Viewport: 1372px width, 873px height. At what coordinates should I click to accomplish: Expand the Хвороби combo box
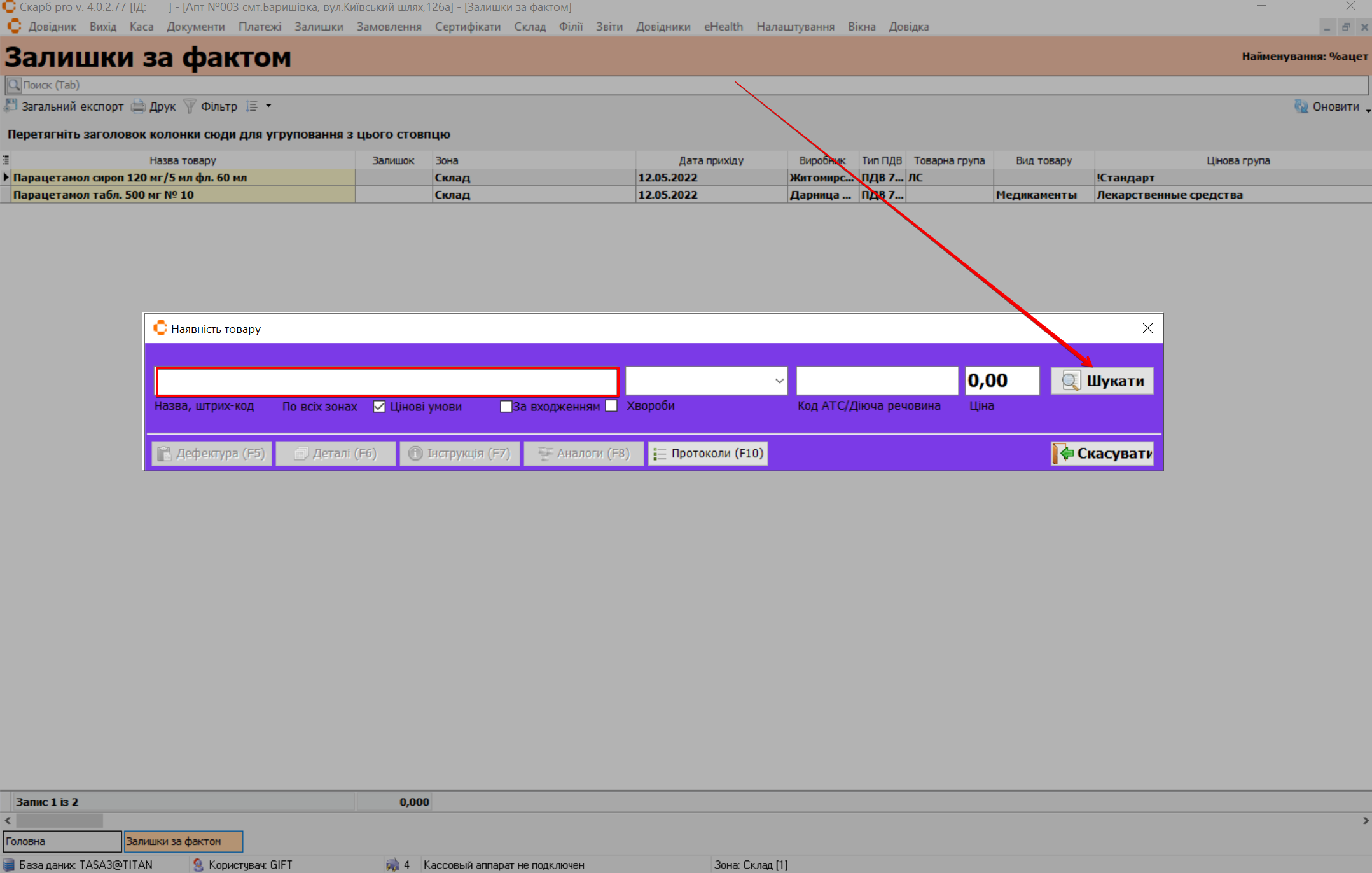tap(779, 381)
